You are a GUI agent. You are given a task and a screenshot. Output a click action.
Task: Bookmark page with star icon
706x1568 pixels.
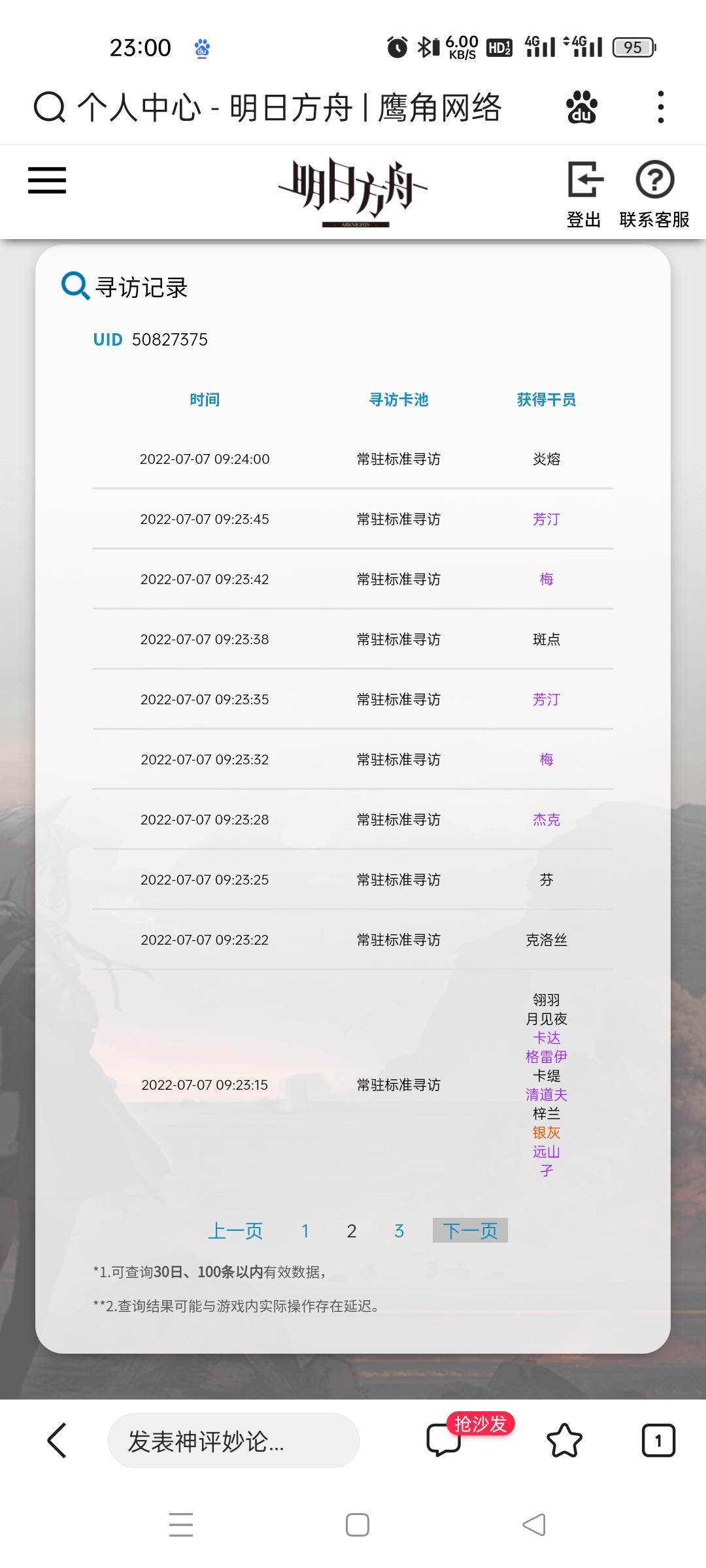(x=564, y=1440)
